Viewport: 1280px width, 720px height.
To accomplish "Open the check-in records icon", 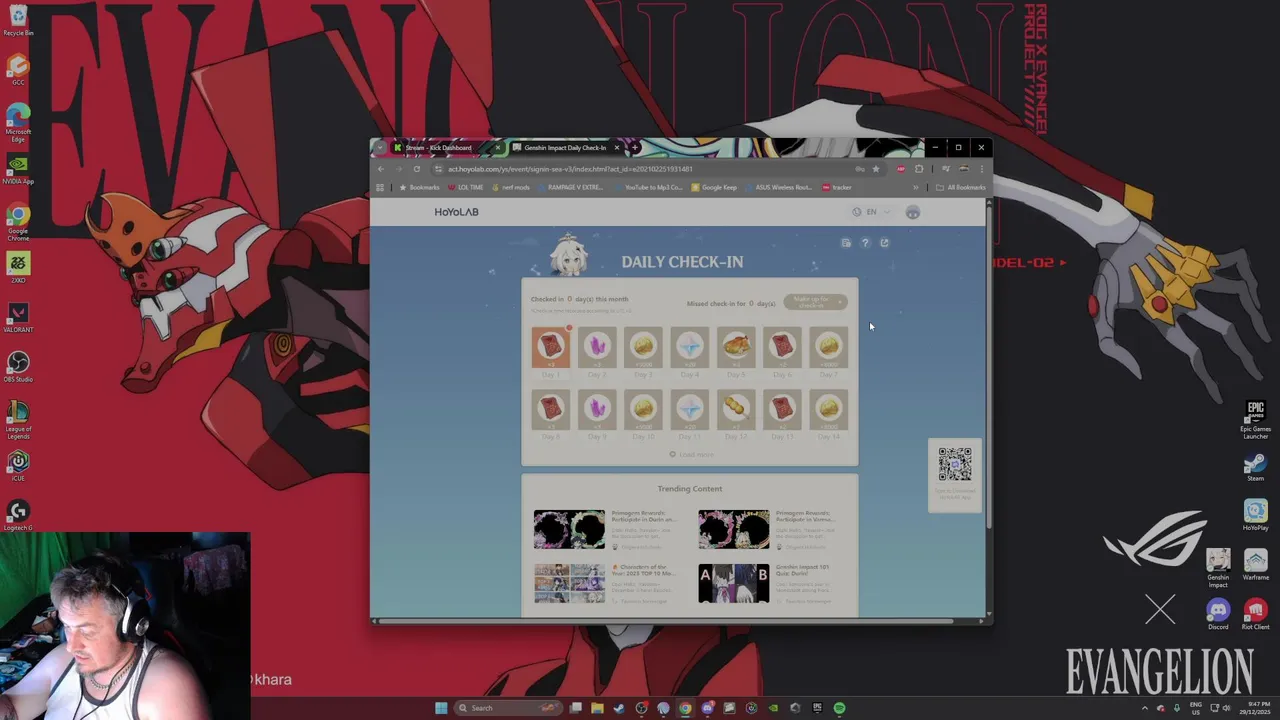I will (846, 243).
